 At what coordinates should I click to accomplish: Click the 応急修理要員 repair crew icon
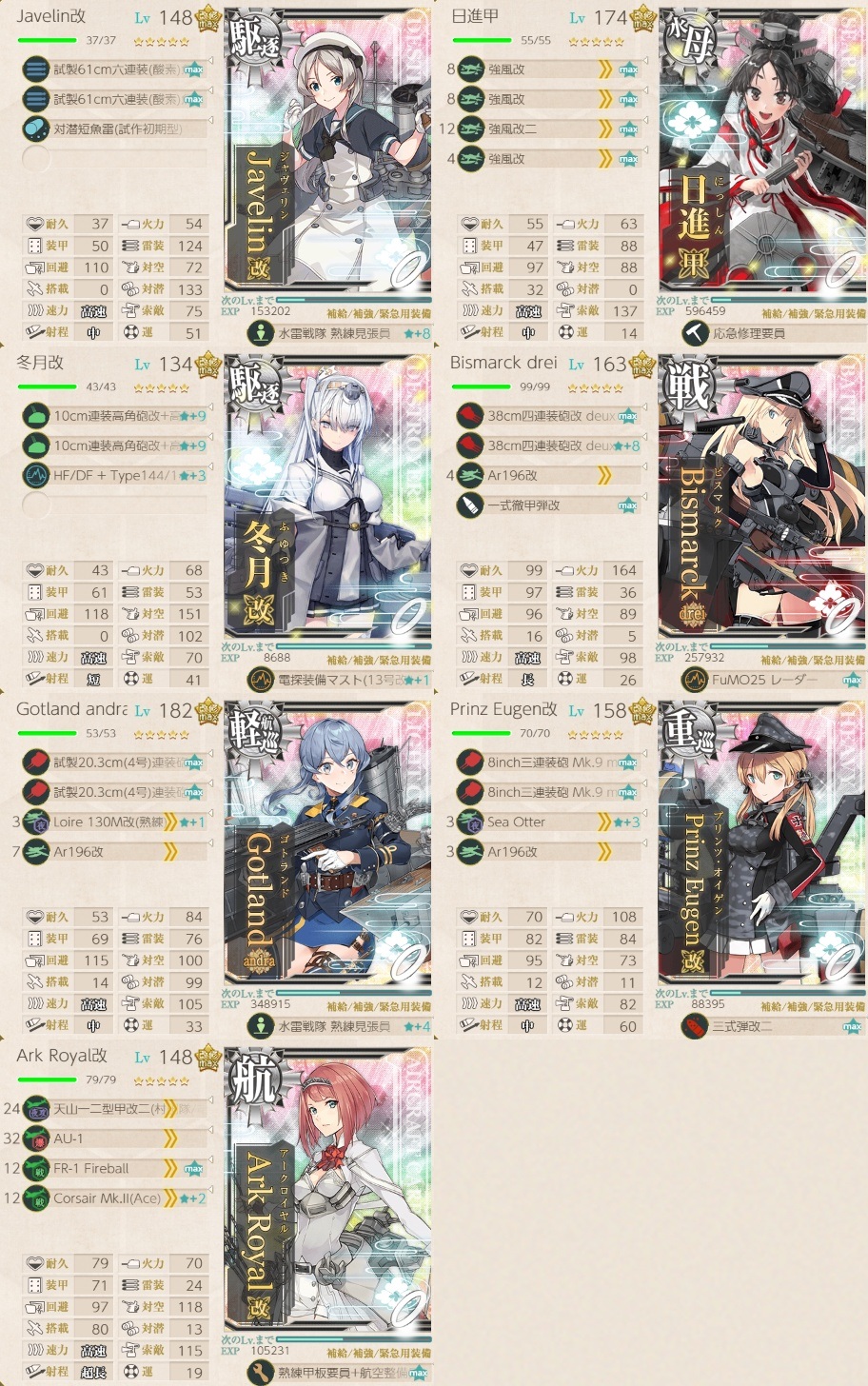point(695,333)
